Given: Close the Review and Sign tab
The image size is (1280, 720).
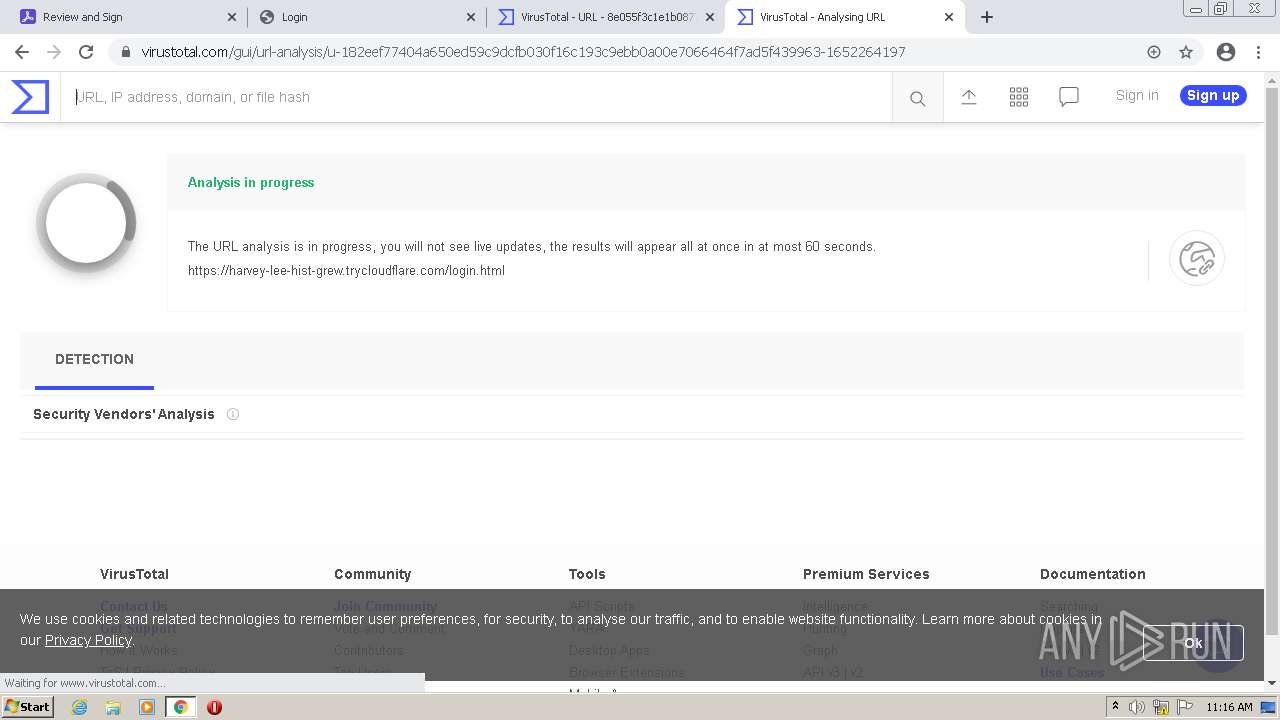Looking at the screenshot, I should click(232, 17).
